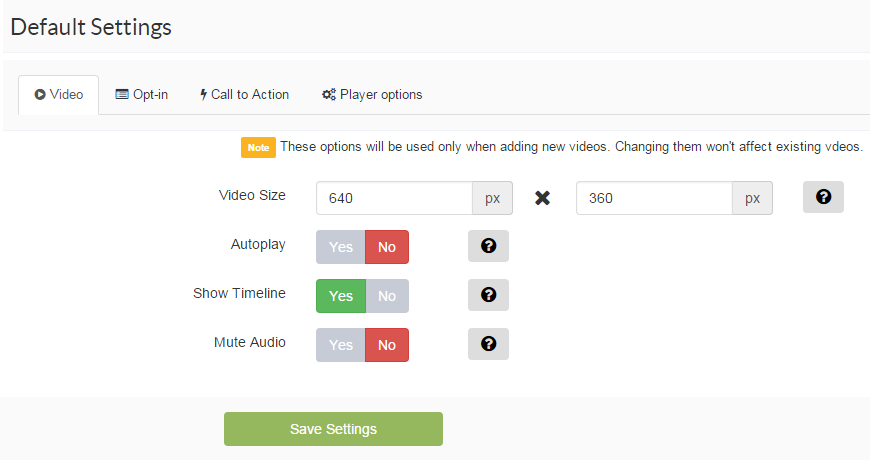Click the orange Note badge
The height and width of the screenshot is (460, 870).
click(x=258, y=147)
